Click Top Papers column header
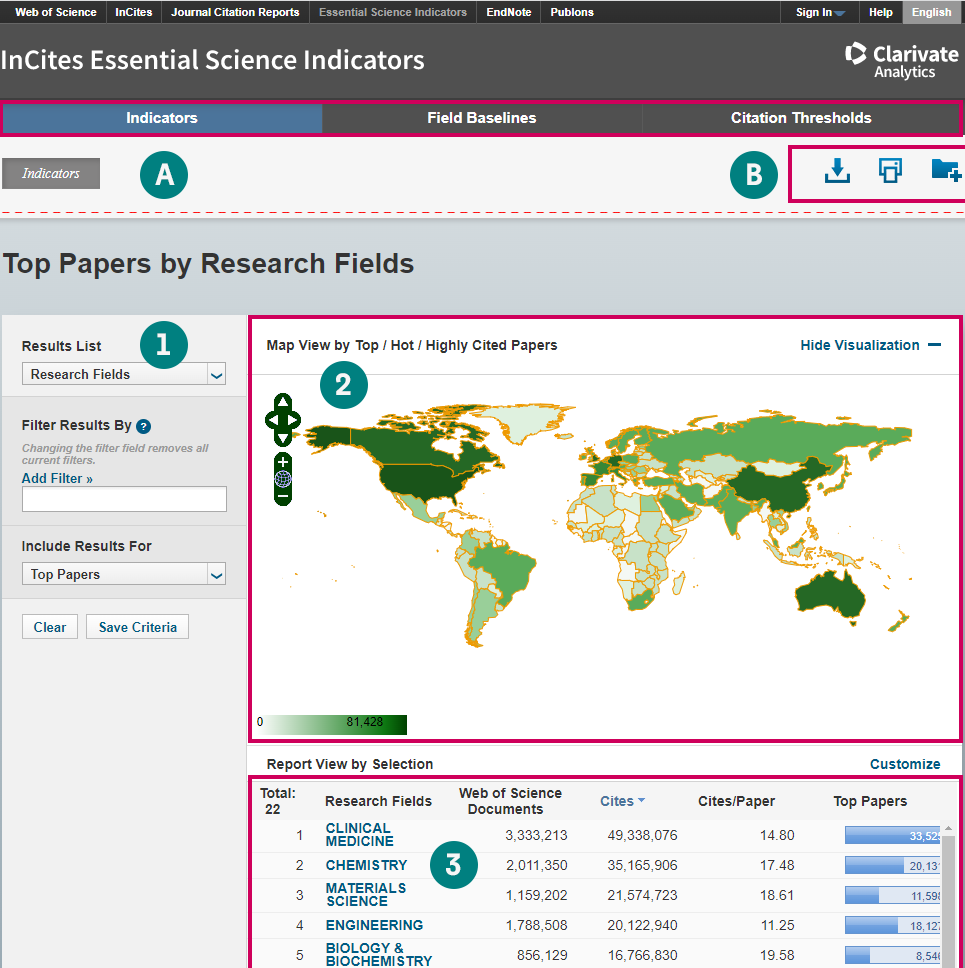Viewport: 965px width, 968px height. pos(870,801)
